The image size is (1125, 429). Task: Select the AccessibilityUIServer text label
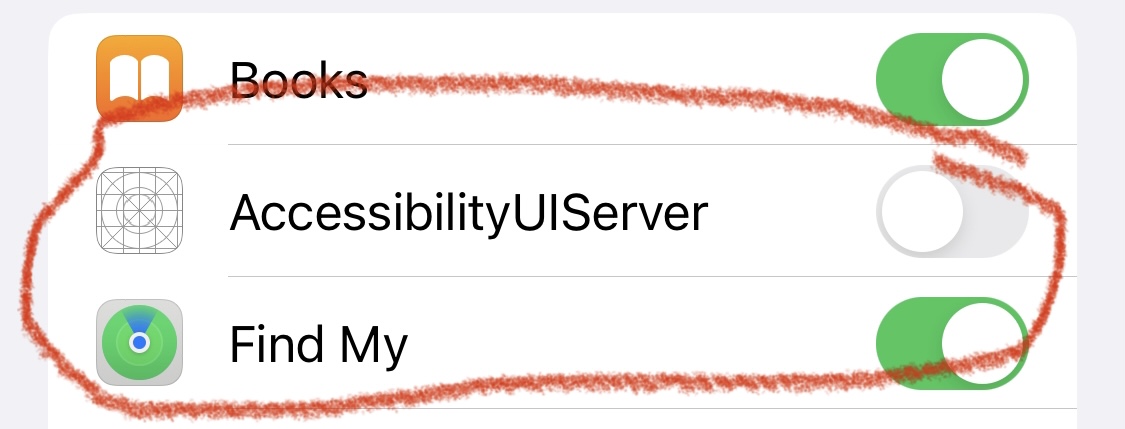[469, 212]
